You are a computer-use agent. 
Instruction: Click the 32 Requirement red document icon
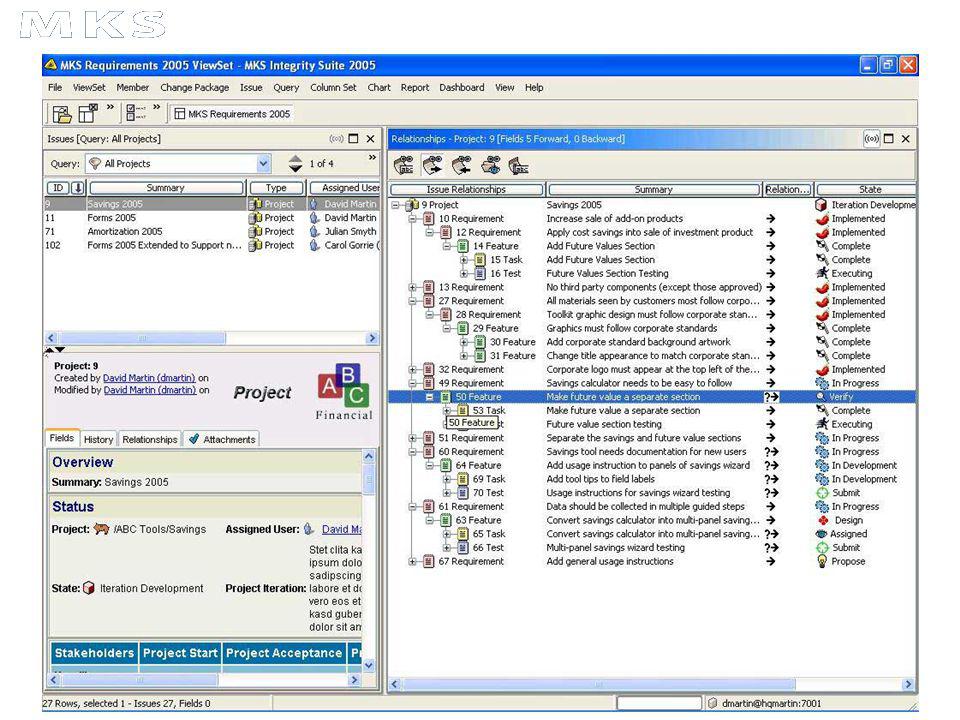(429, 370)
